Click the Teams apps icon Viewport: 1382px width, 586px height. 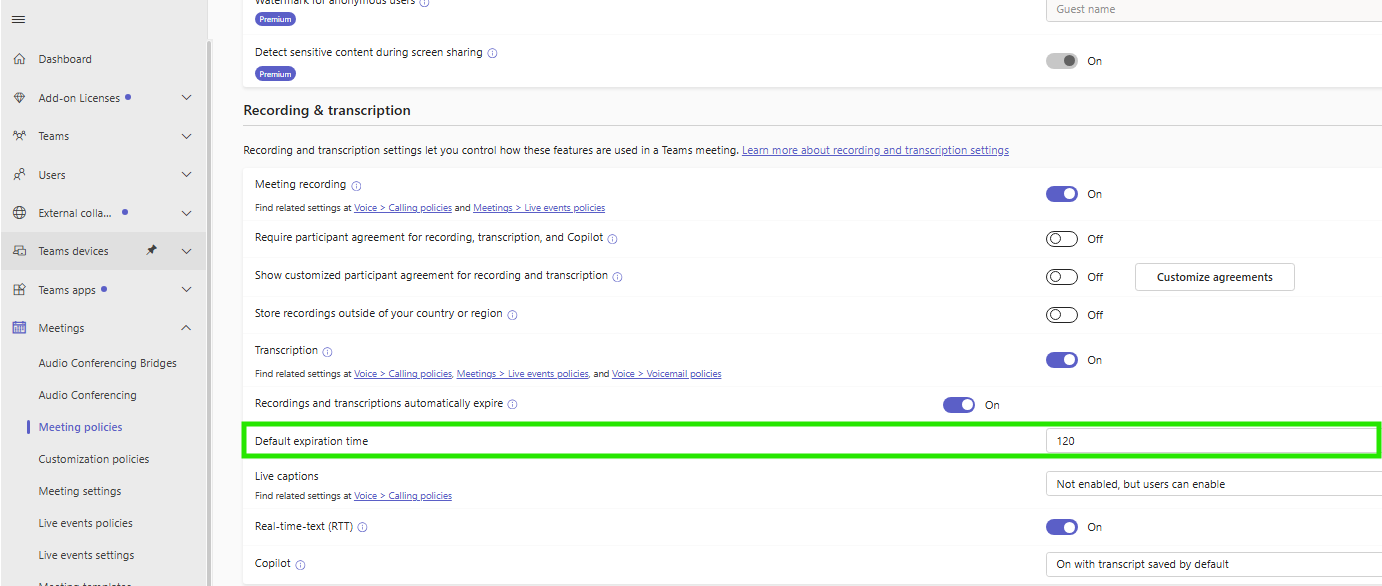(x=19, y=290)
